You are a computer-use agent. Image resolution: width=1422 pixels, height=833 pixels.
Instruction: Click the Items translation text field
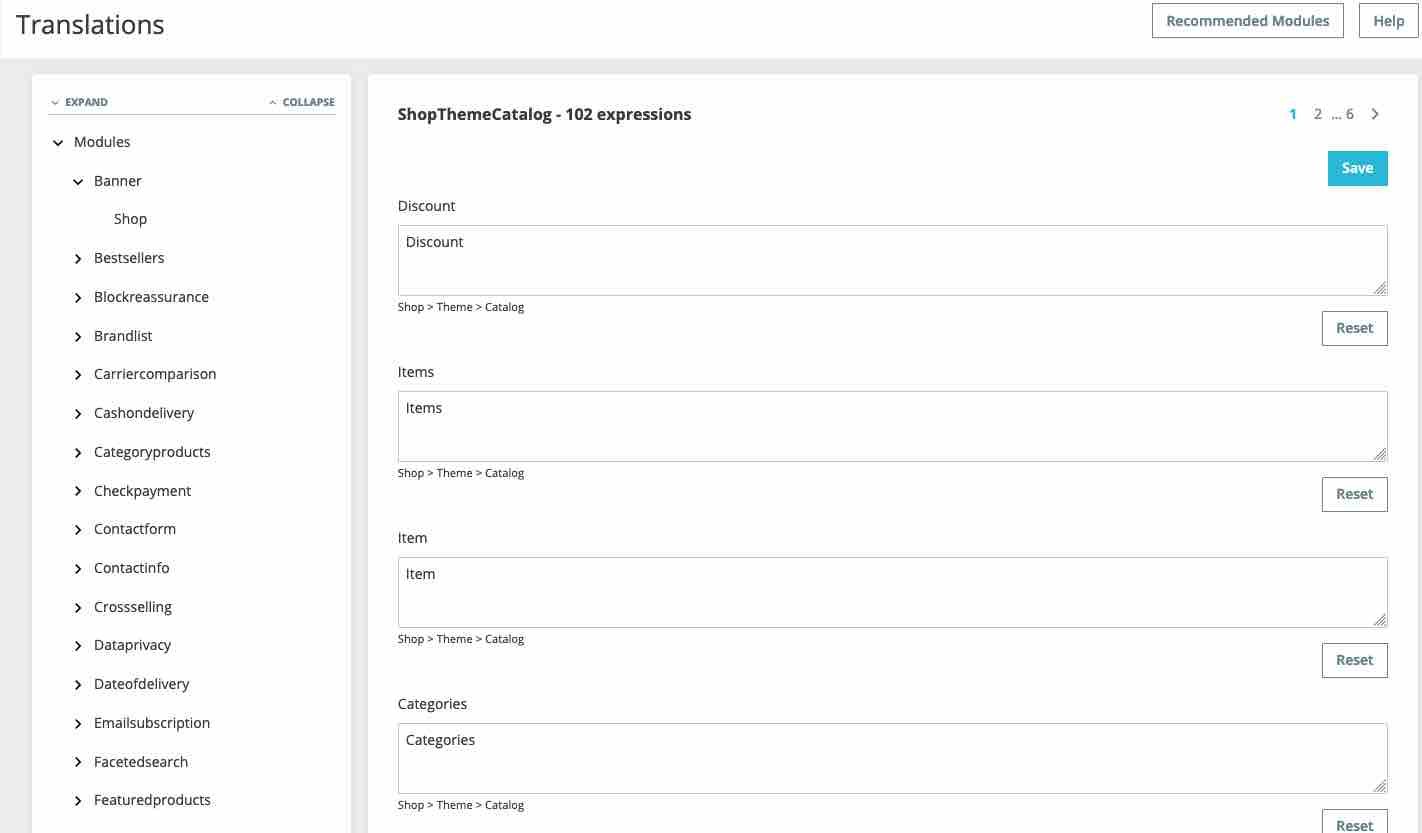(x=892, y=426)
